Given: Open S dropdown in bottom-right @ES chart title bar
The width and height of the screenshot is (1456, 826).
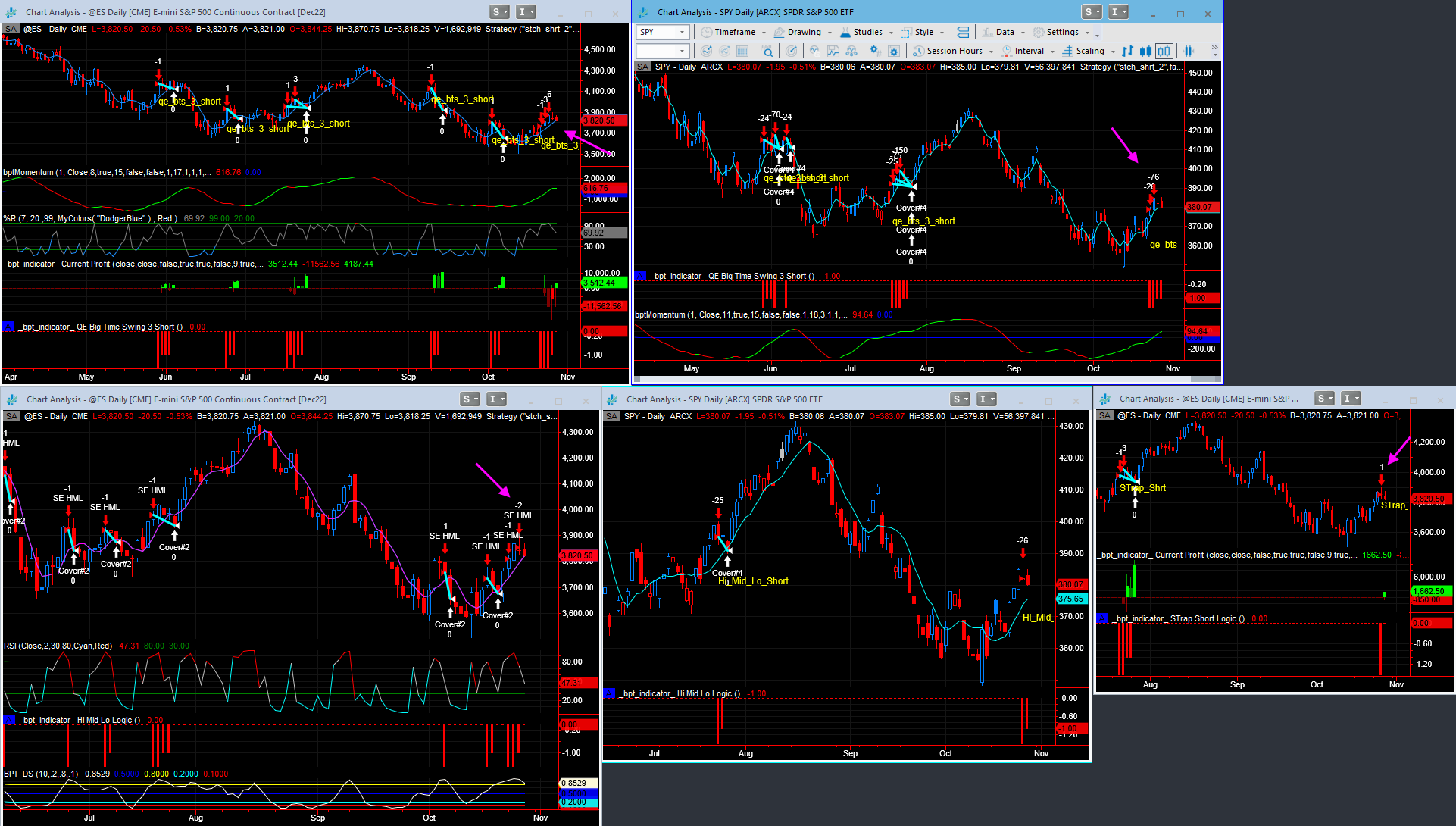Looking at the screenshot, I should pos(1325,399).
